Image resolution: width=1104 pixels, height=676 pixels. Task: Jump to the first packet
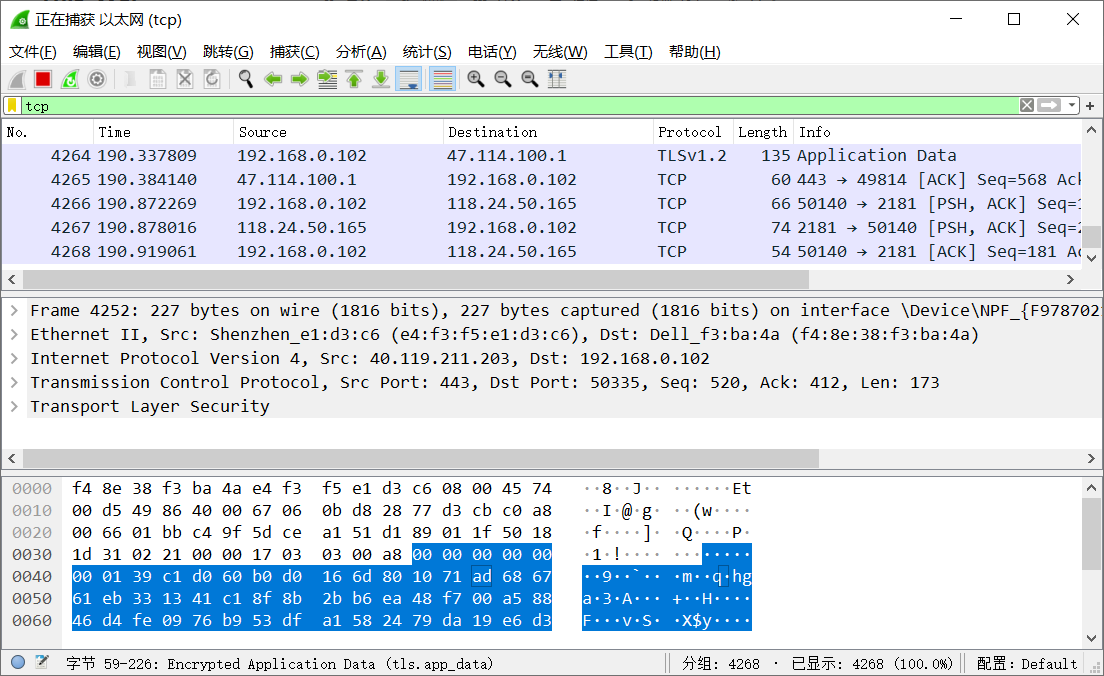tap(353, 79)
